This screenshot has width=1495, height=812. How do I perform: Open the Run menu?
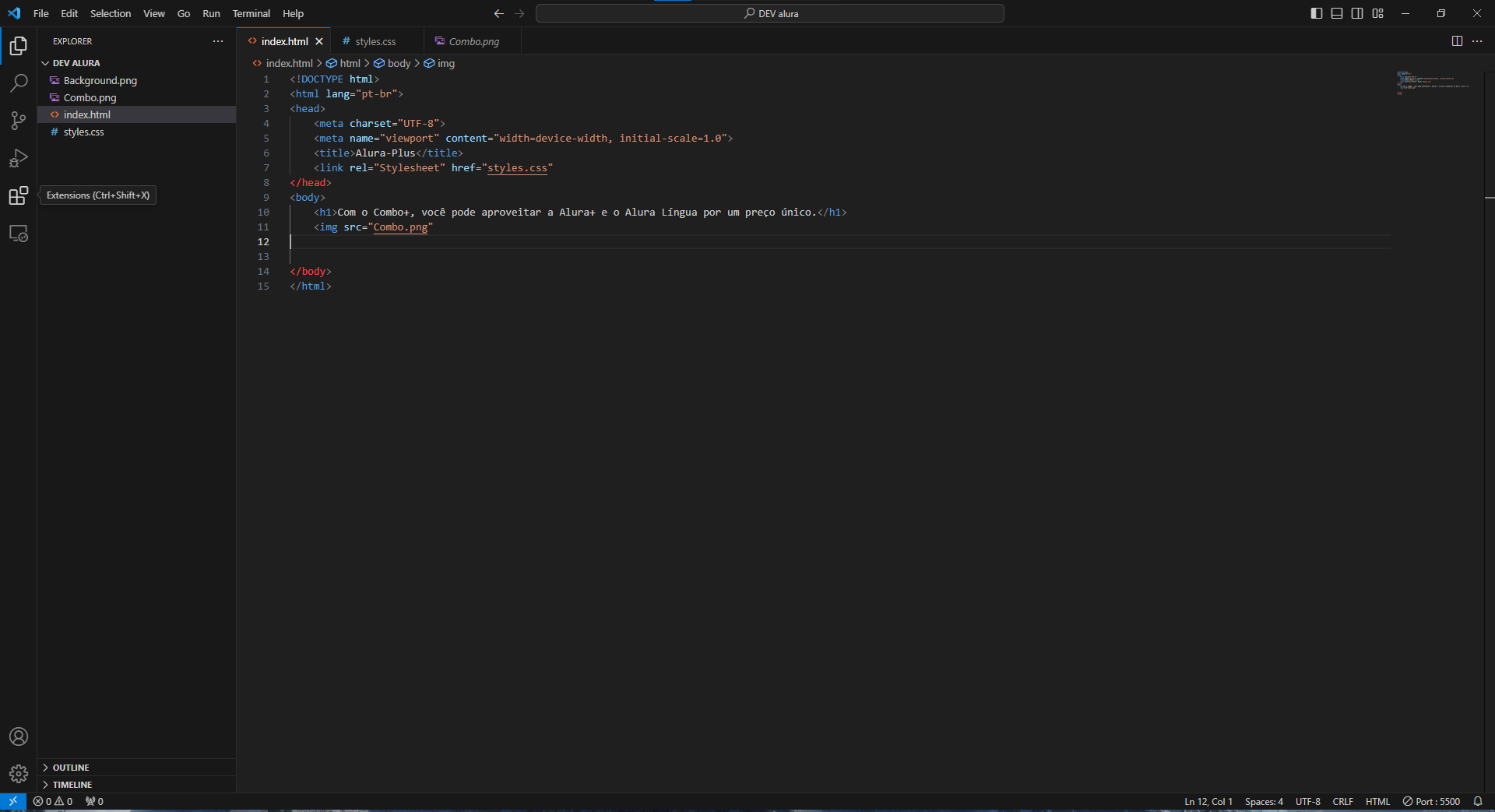pyautogui.click(x=211, y=13)
